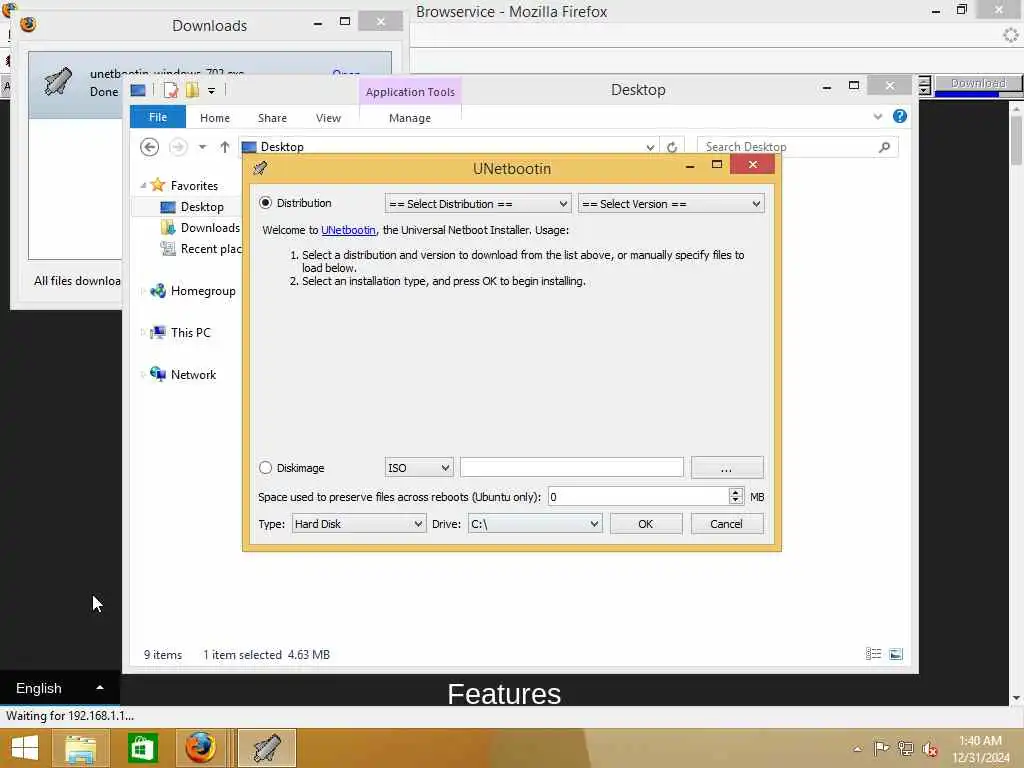The height and width of the screenshot is (768, 1024).
Task: Click UNetbootin taskbar button
Action: point(266,748)
